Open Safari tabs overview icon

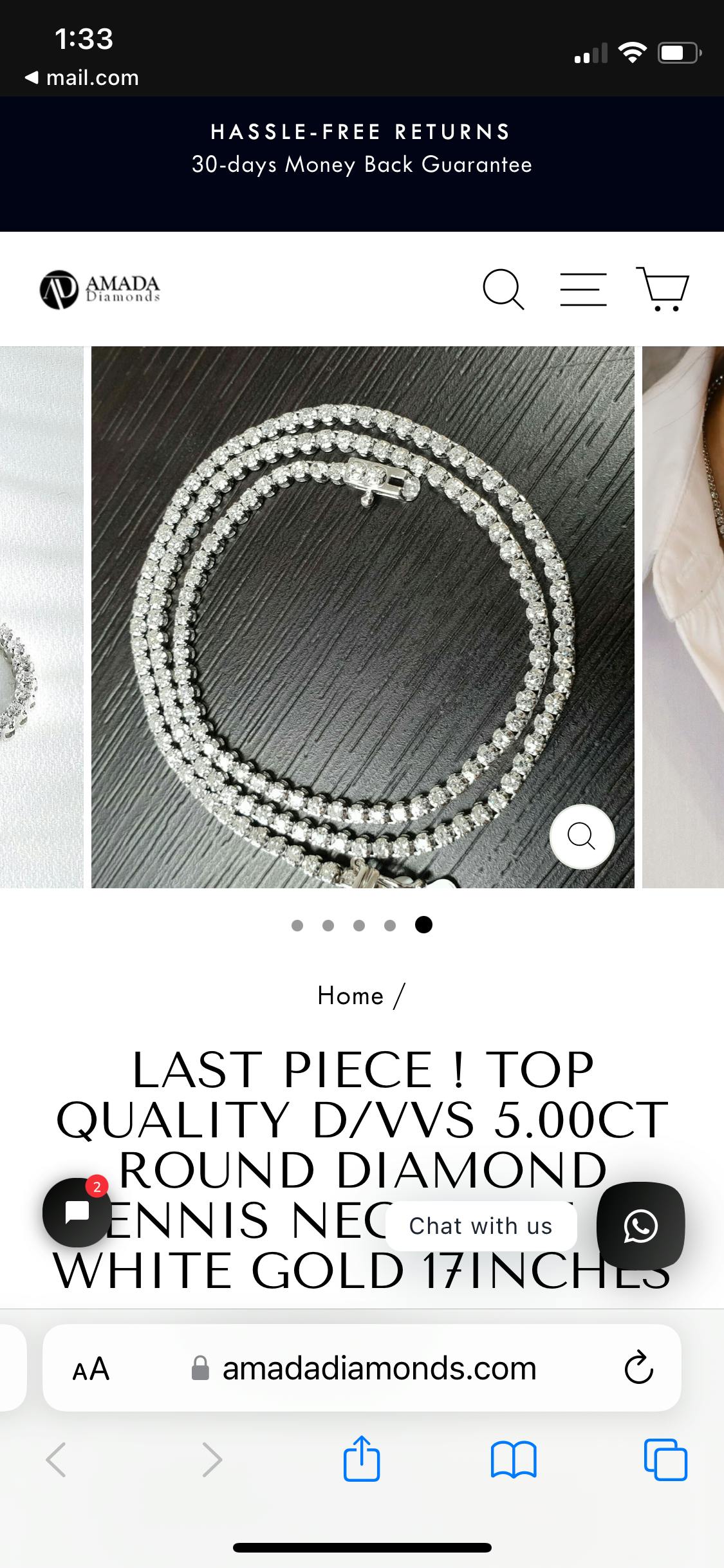(x=665, y=1459)
